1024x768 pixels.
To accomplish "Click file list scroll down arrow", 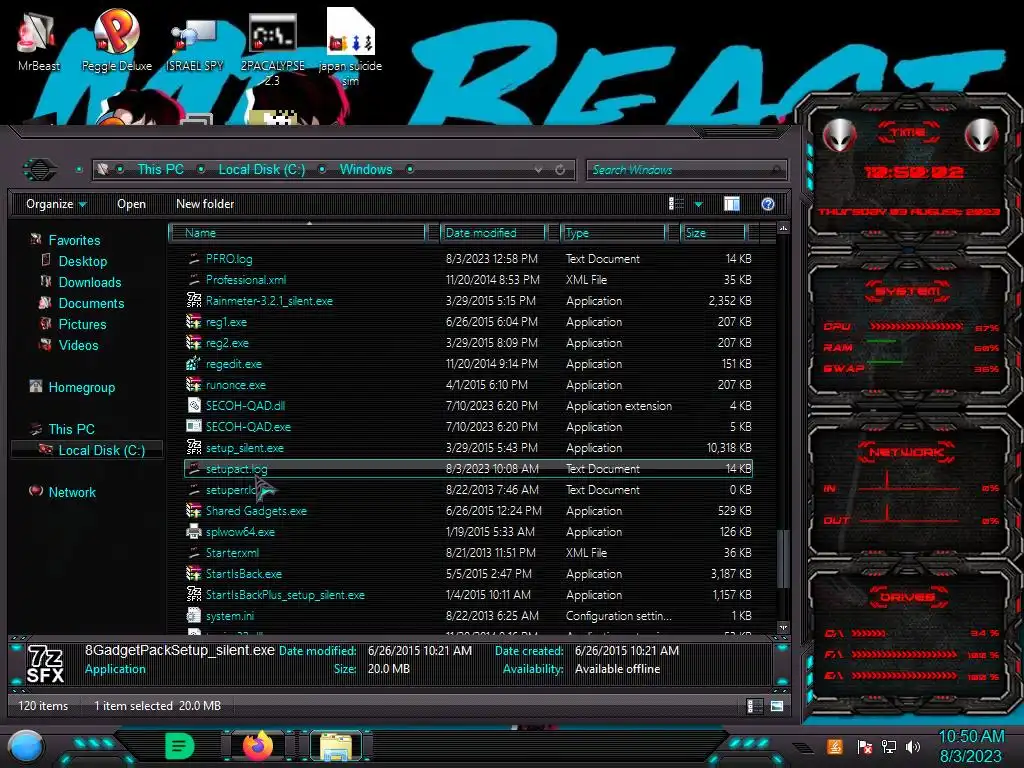I will point(783,627).
